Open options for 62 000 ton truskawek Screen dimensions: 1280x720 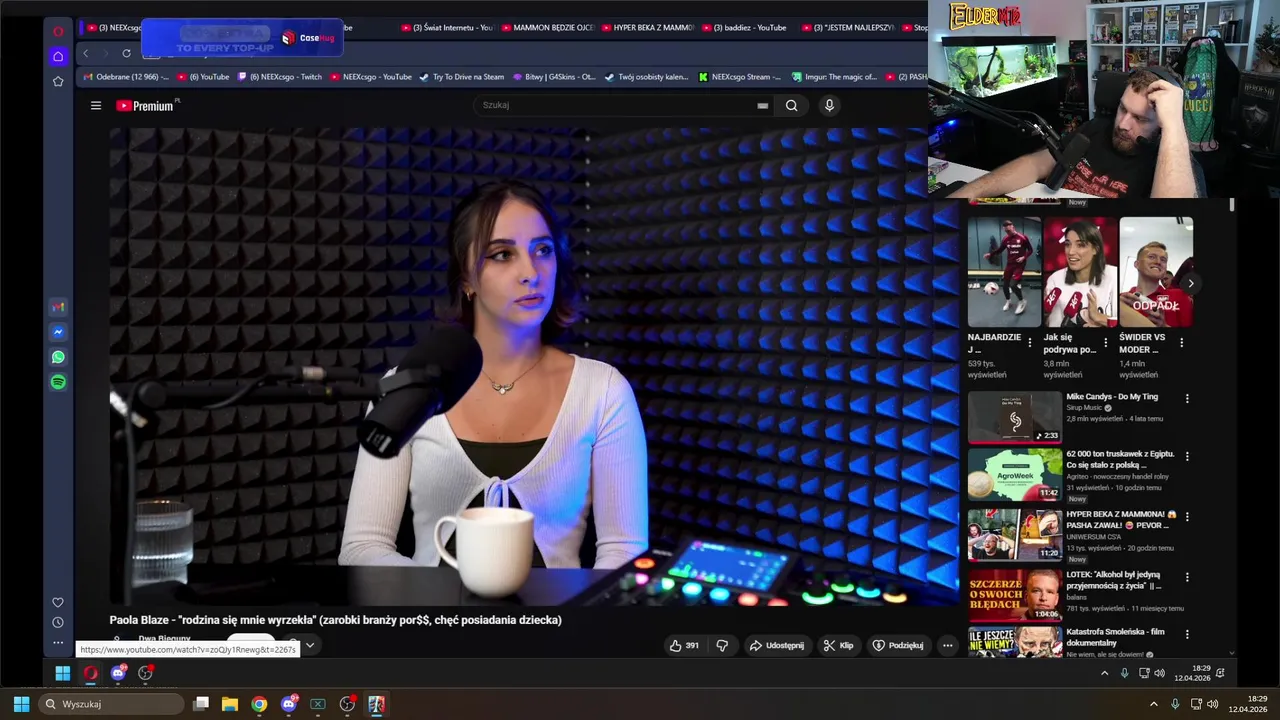point(1187,456)
